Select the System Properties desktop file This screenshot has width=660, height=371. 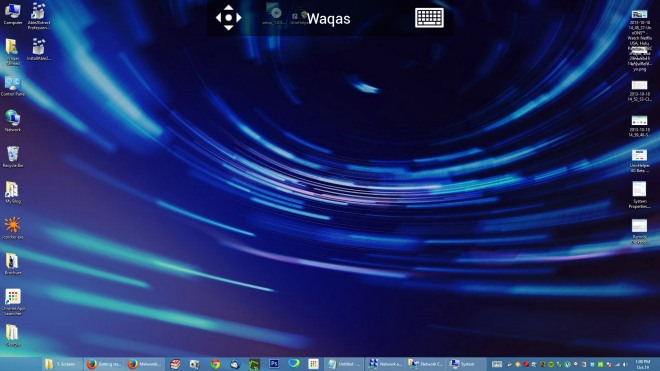[x=639, y=195]
